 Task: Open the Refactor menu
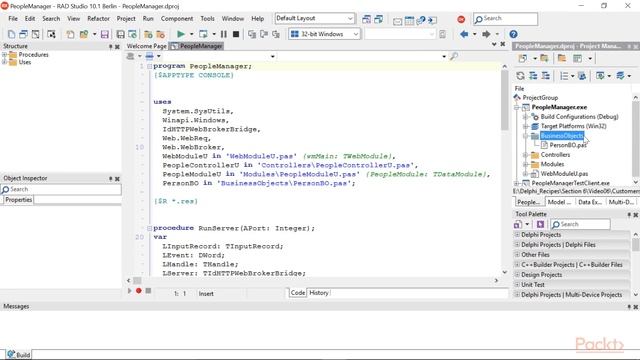click(x=98, y=19)
